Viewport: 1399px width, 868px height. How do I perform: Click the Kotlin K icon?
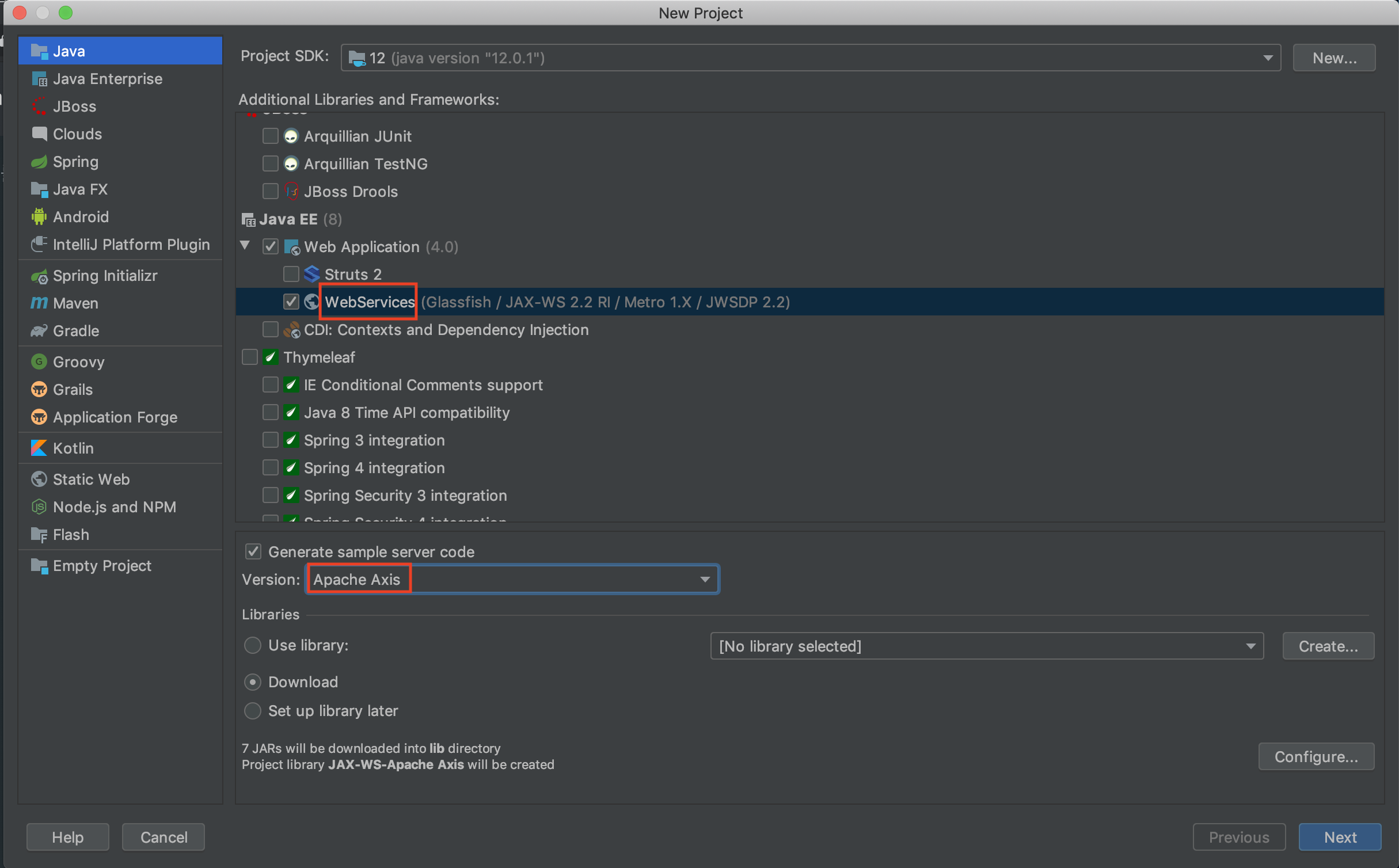39,448
